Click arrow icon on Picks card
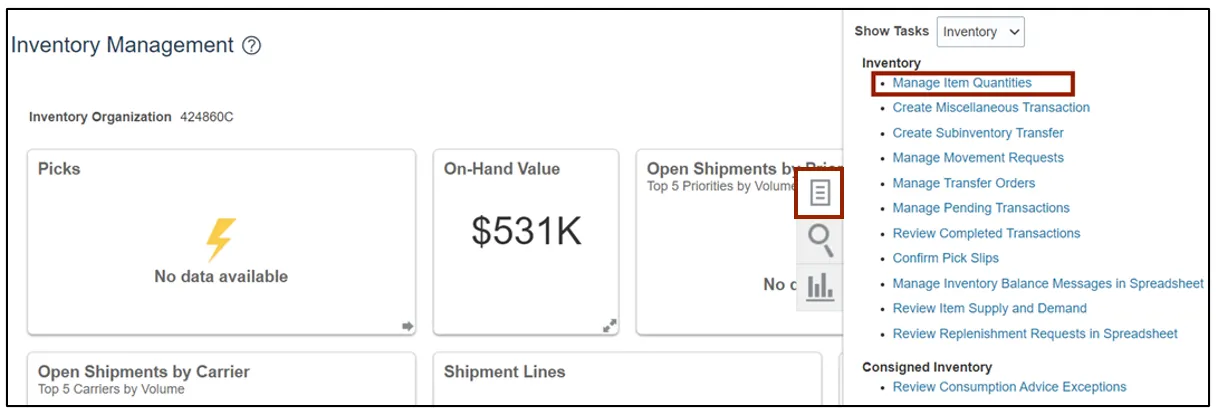This screenshot has height=412, width=1218. 407,325
